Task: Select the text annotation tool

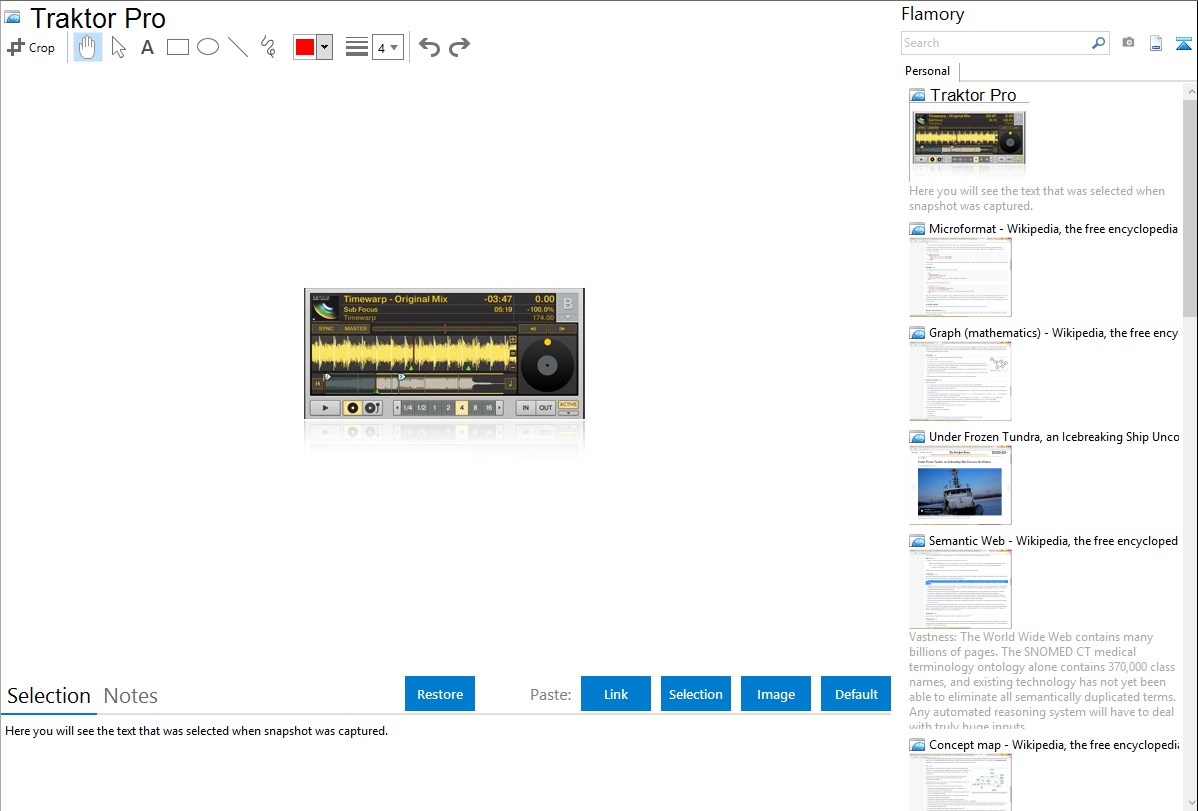Action: point(147,47)
